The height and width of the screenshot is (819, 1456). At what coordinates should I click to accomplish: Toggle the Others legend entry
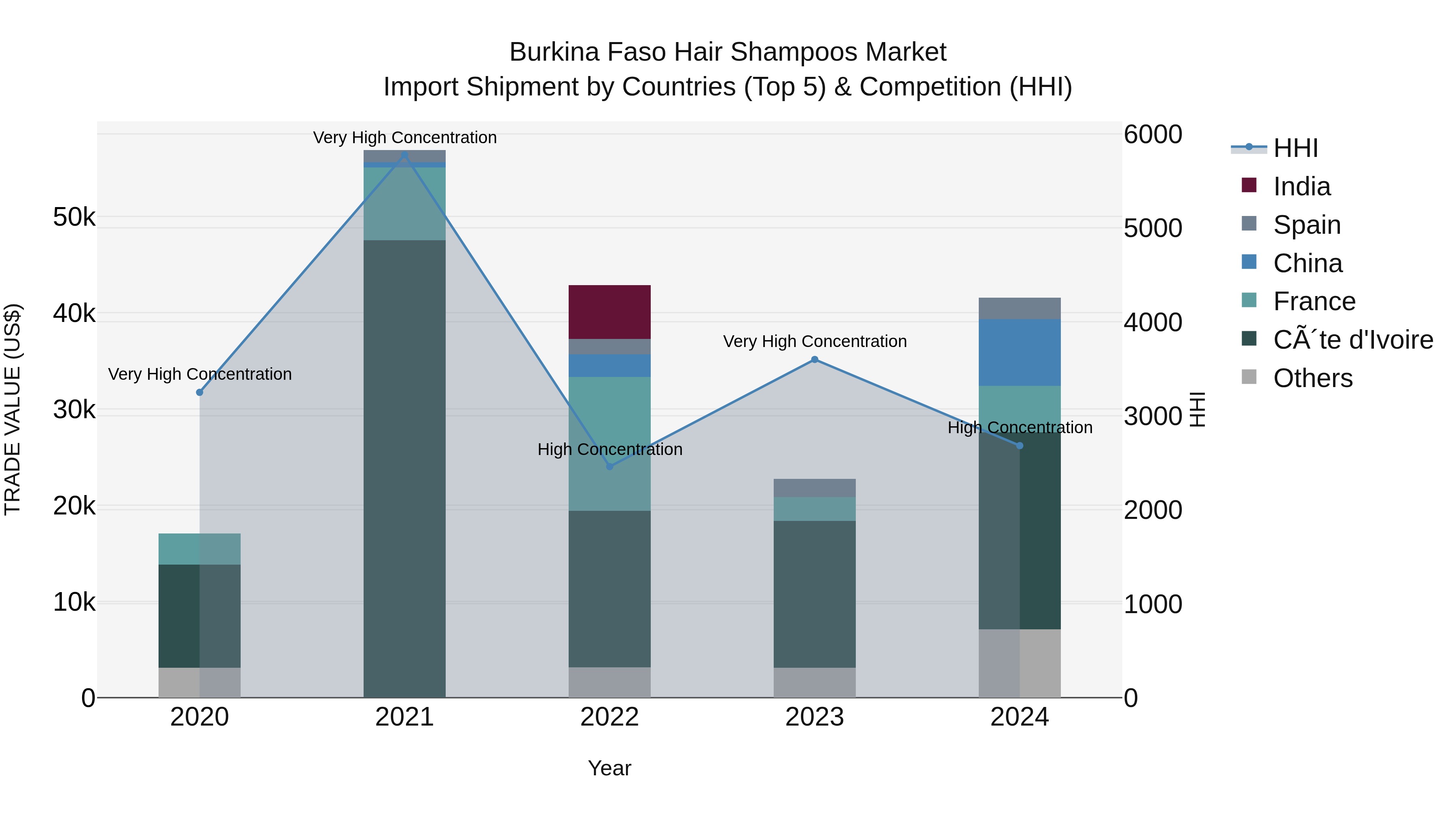tap(1297, 378)
